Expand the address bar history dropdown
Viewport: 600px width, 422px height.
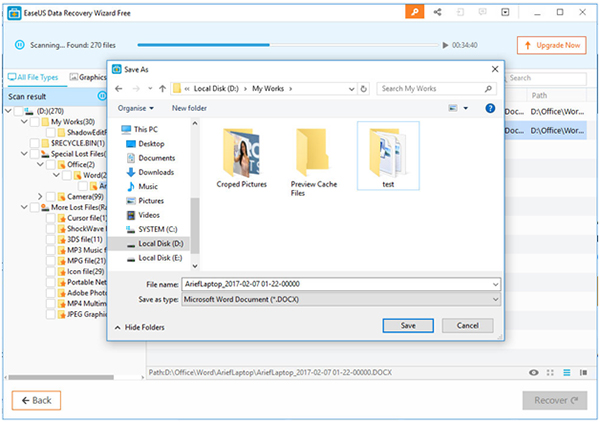351,89
